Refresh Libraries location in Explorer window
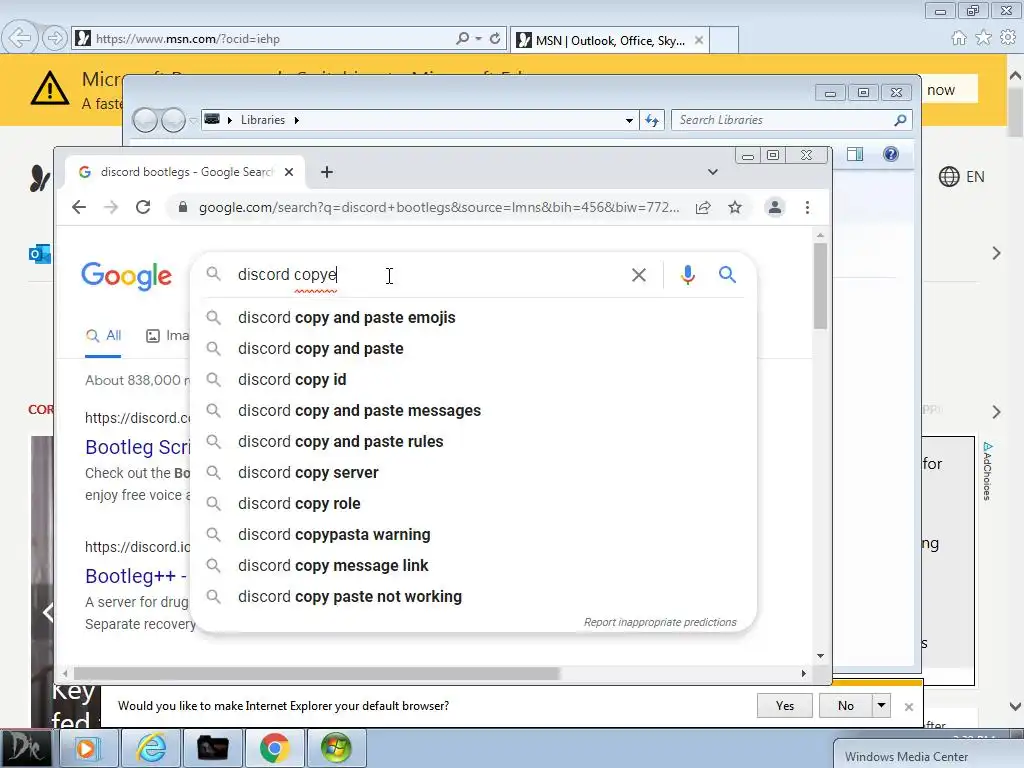 pyautogui.click(x=652, y=120)
